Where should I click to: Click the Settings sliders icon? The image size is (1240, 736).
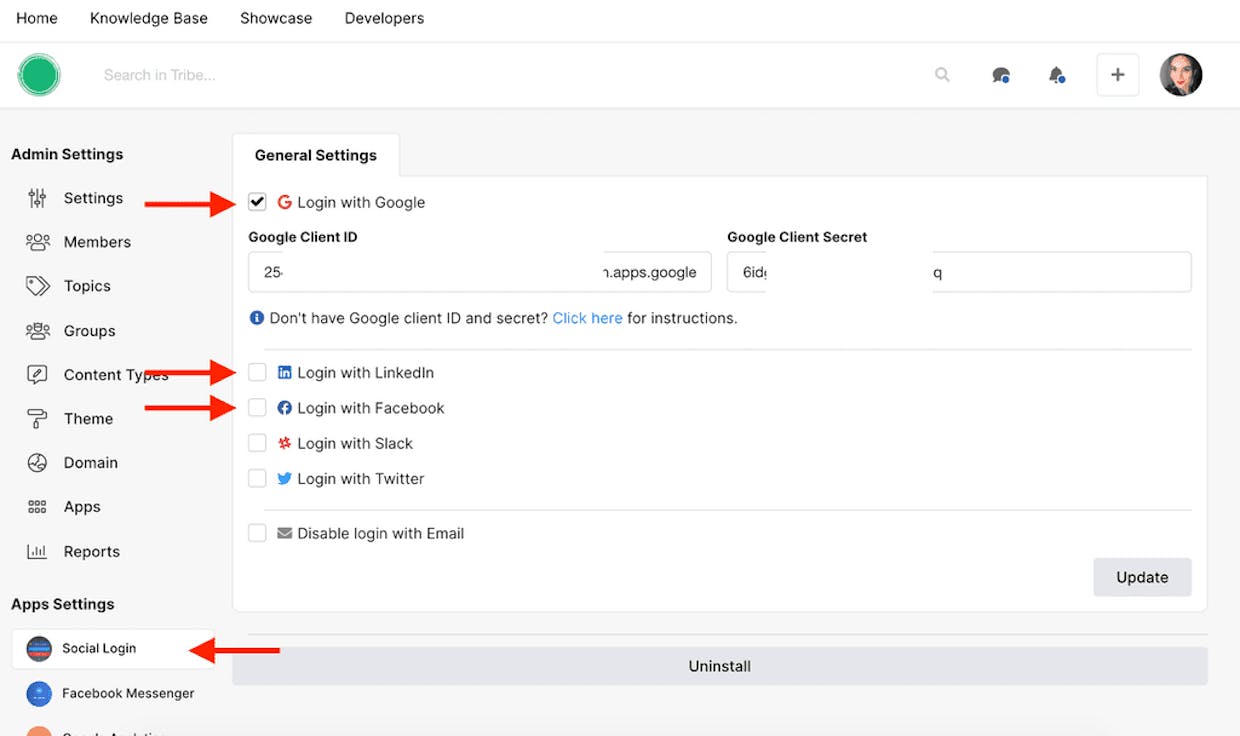37,198
